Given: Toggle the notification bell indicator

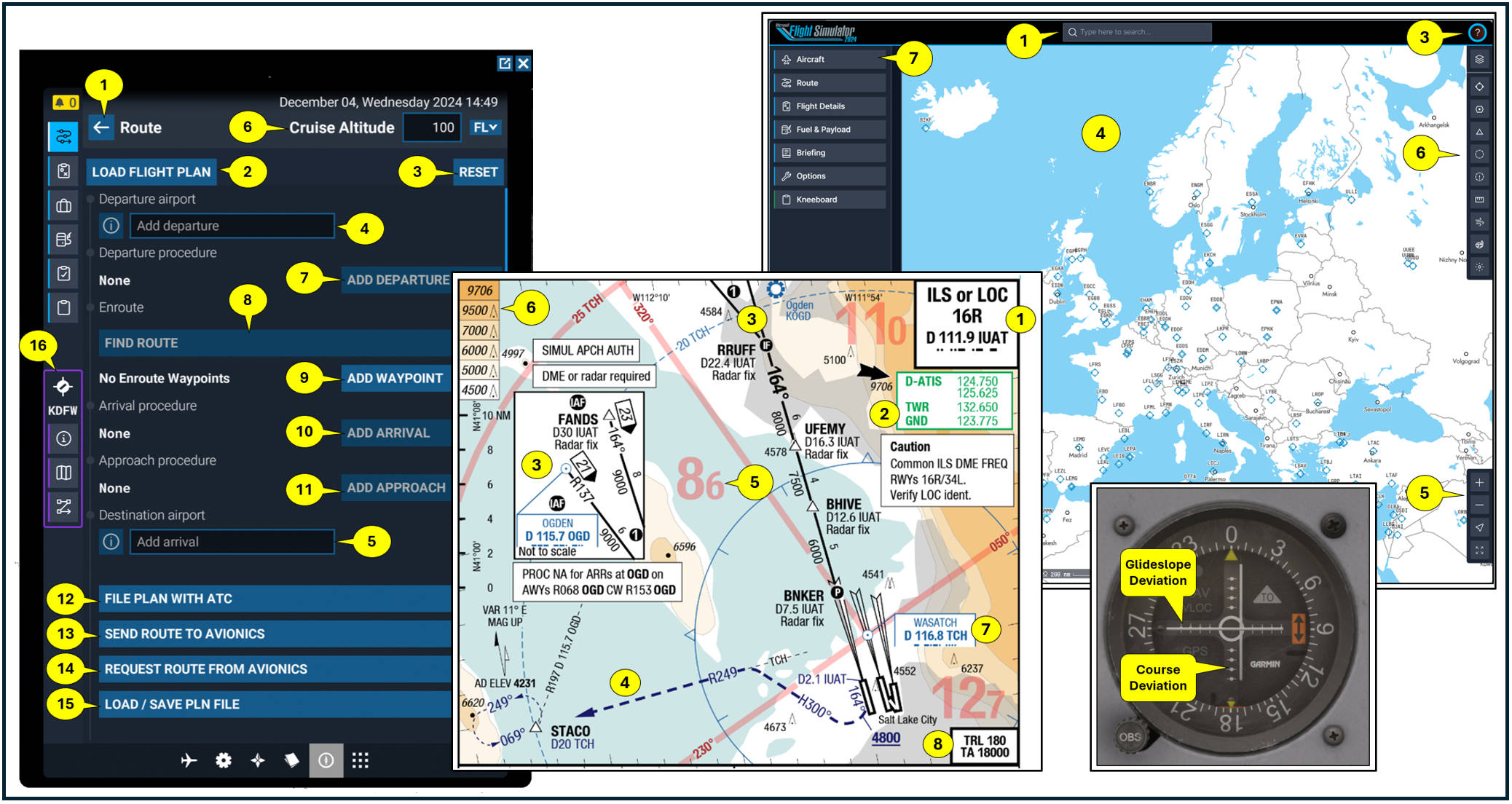Looking at the screenshot, I should [64, 103].
